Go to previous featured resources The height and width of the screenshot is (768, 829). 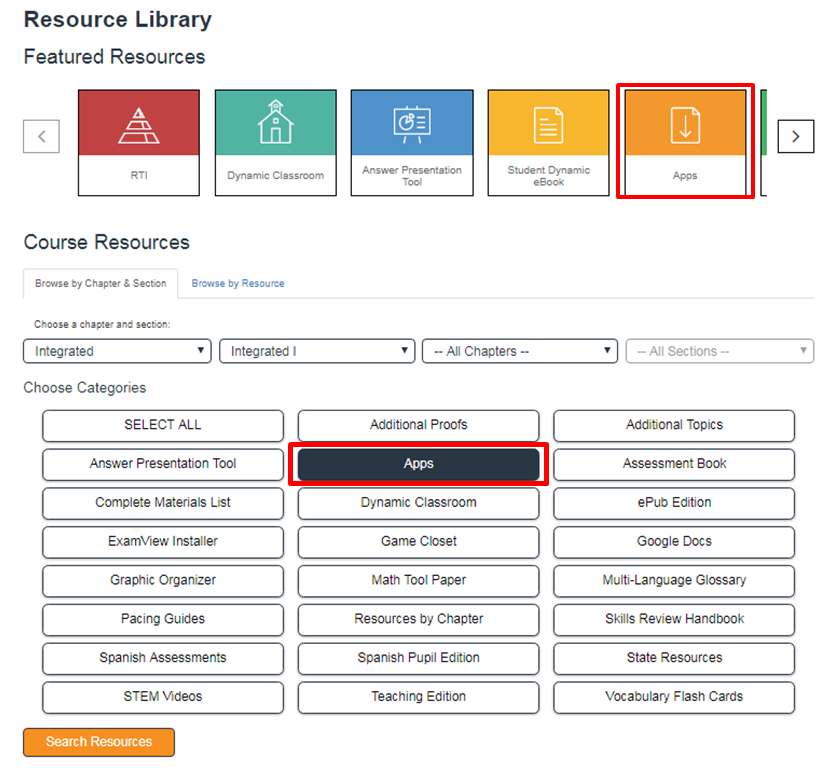[x=41, y=136]
